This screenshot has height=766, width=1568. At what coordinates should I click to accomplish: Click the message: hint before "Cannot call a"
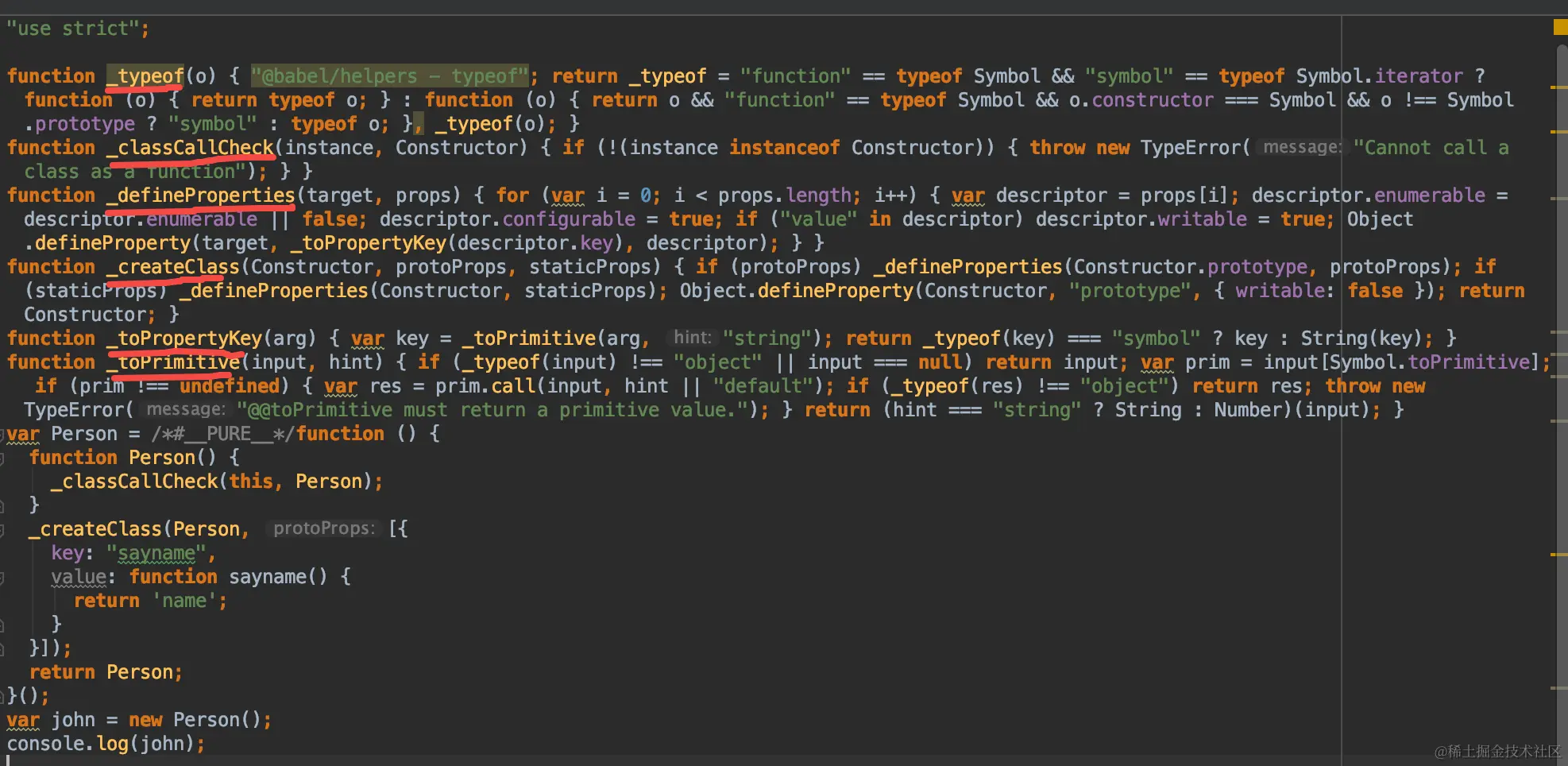[x=1302, y=148]
